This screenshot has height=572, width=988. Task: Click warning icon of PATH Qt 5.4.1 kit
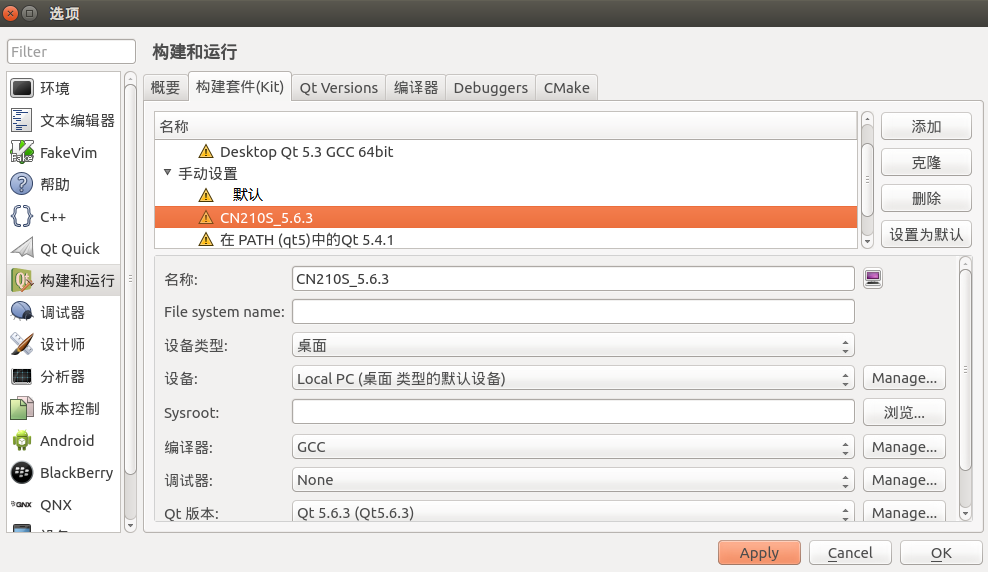point(205,239)
